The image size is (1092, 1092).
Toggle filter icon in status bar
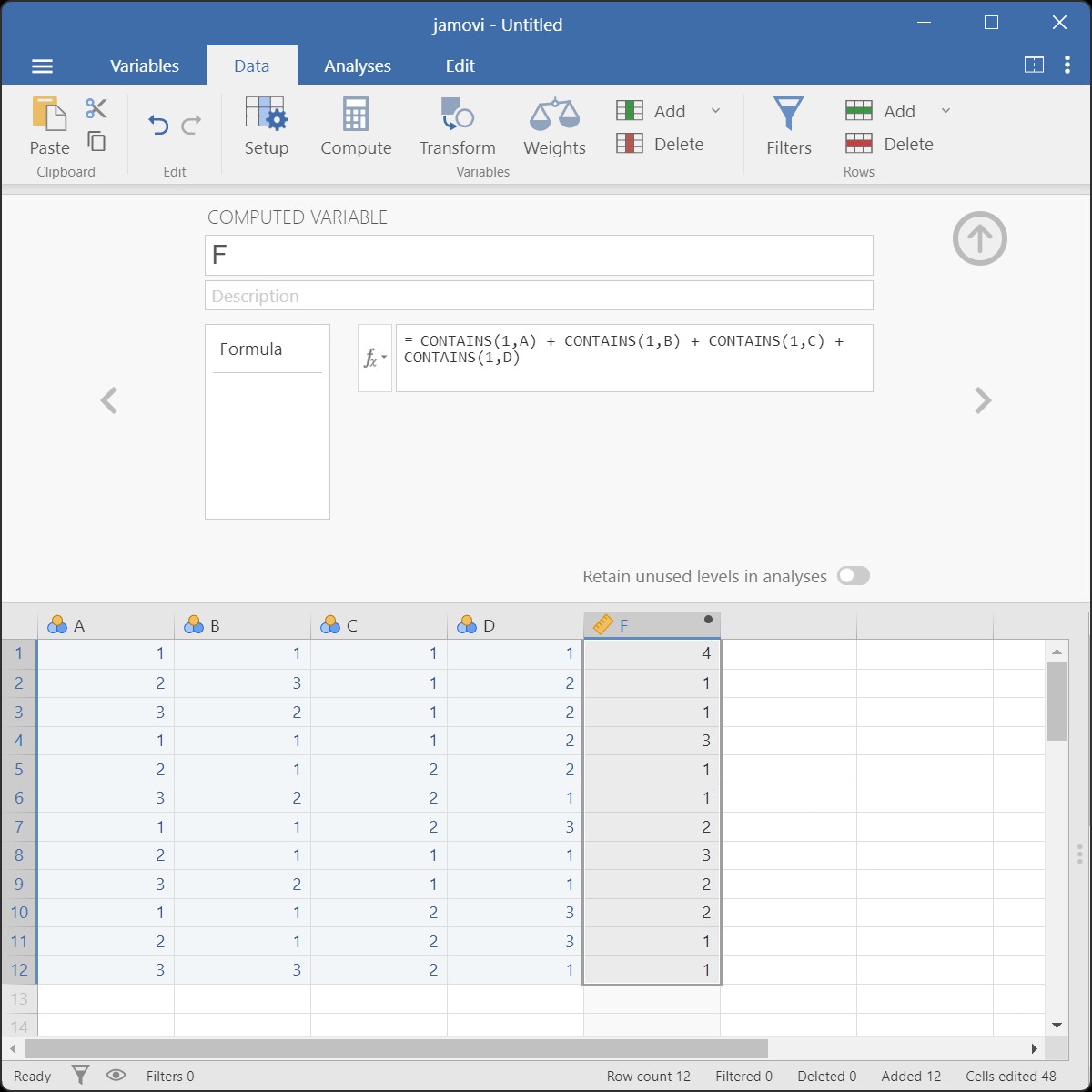pyautogui.click(x=81, y=1076)
